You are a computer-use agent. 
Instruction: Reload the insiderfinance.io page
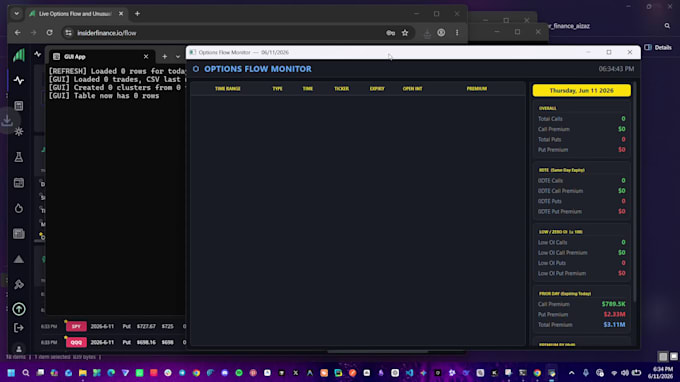click(x=49, y=33)
